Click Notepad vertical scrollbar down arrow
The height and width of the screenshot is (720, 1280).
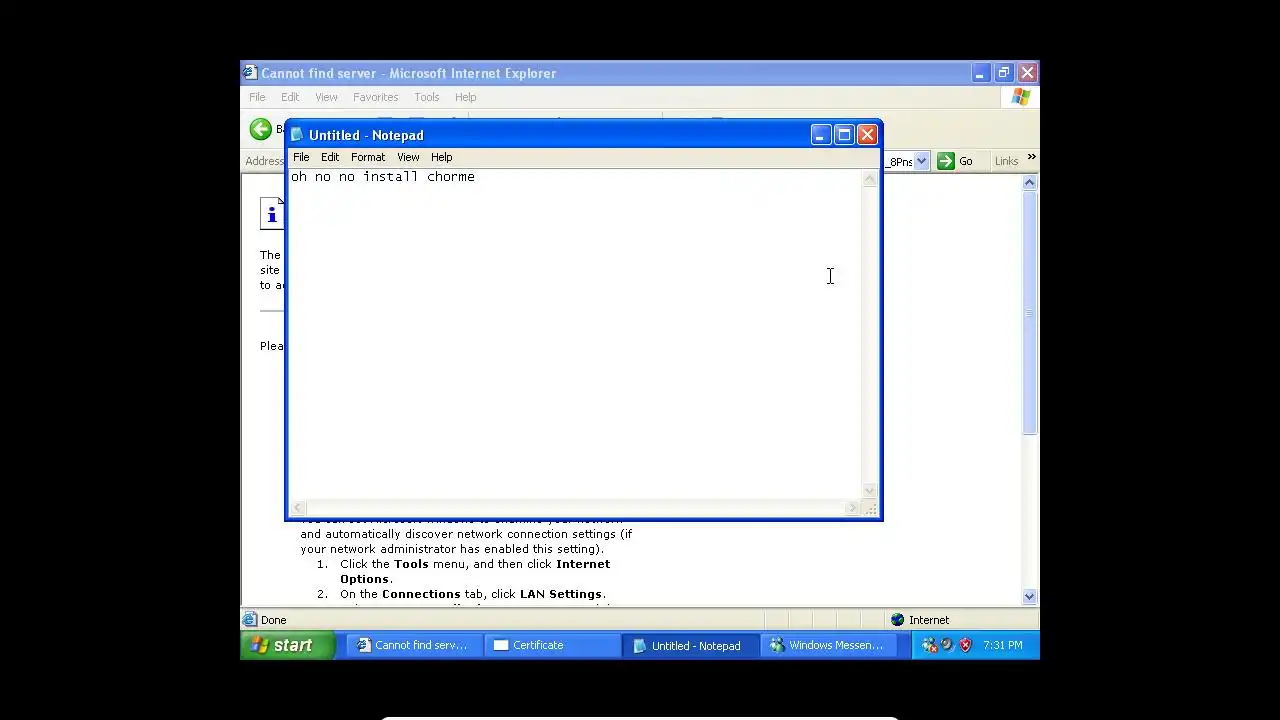point(869,491)
